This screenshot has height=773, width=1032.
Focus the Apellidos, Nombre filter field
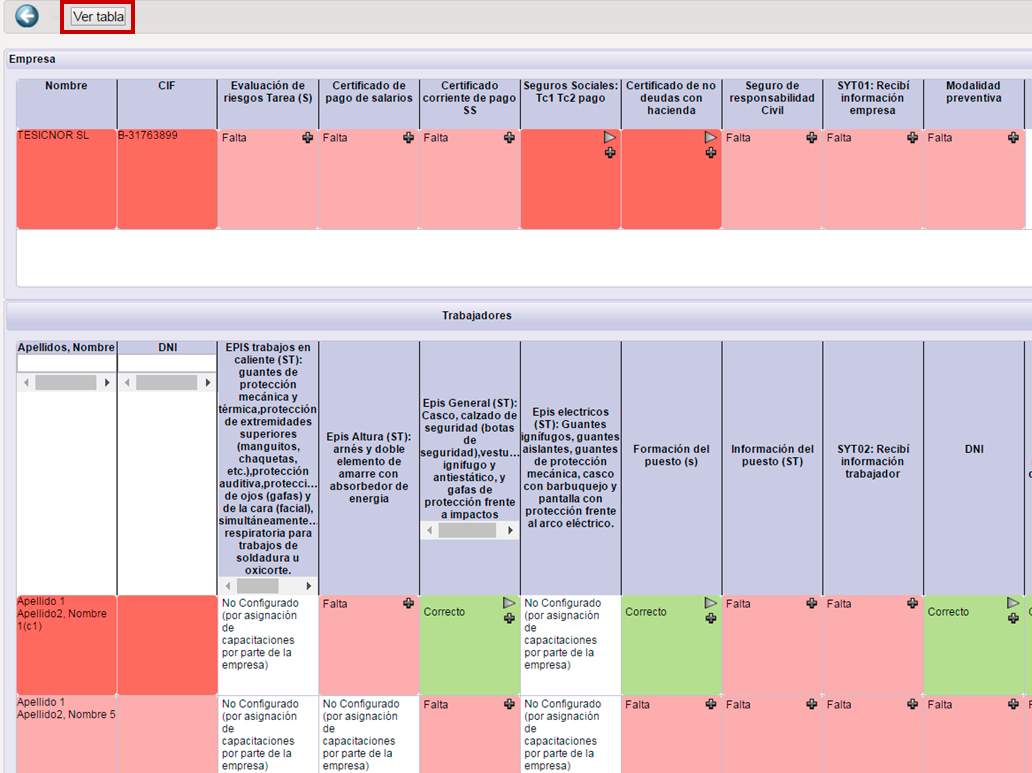[66, 363]
